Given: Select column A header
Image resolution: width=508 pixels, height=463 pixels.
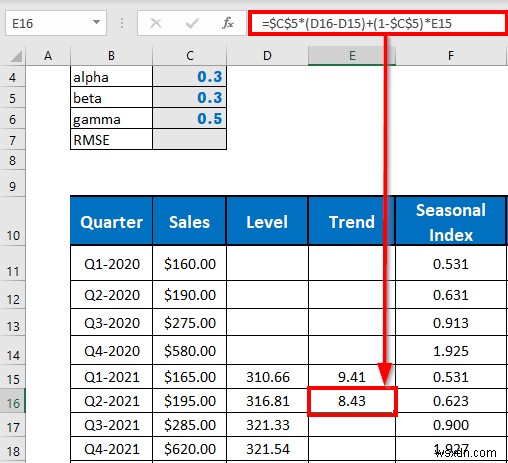Looking at the screenshot, I should coord(48,55).
